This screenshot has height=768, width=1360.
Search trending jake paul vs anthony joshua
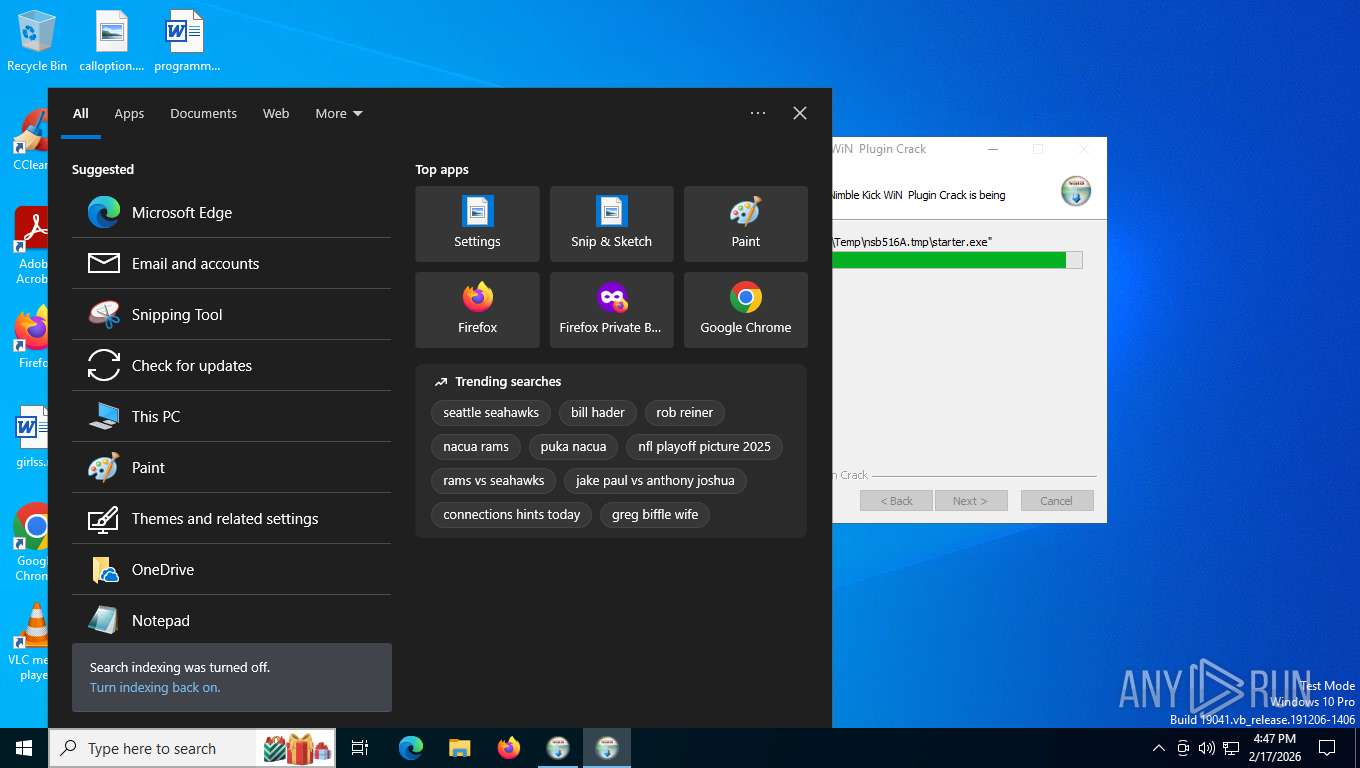tap(655, 480)
